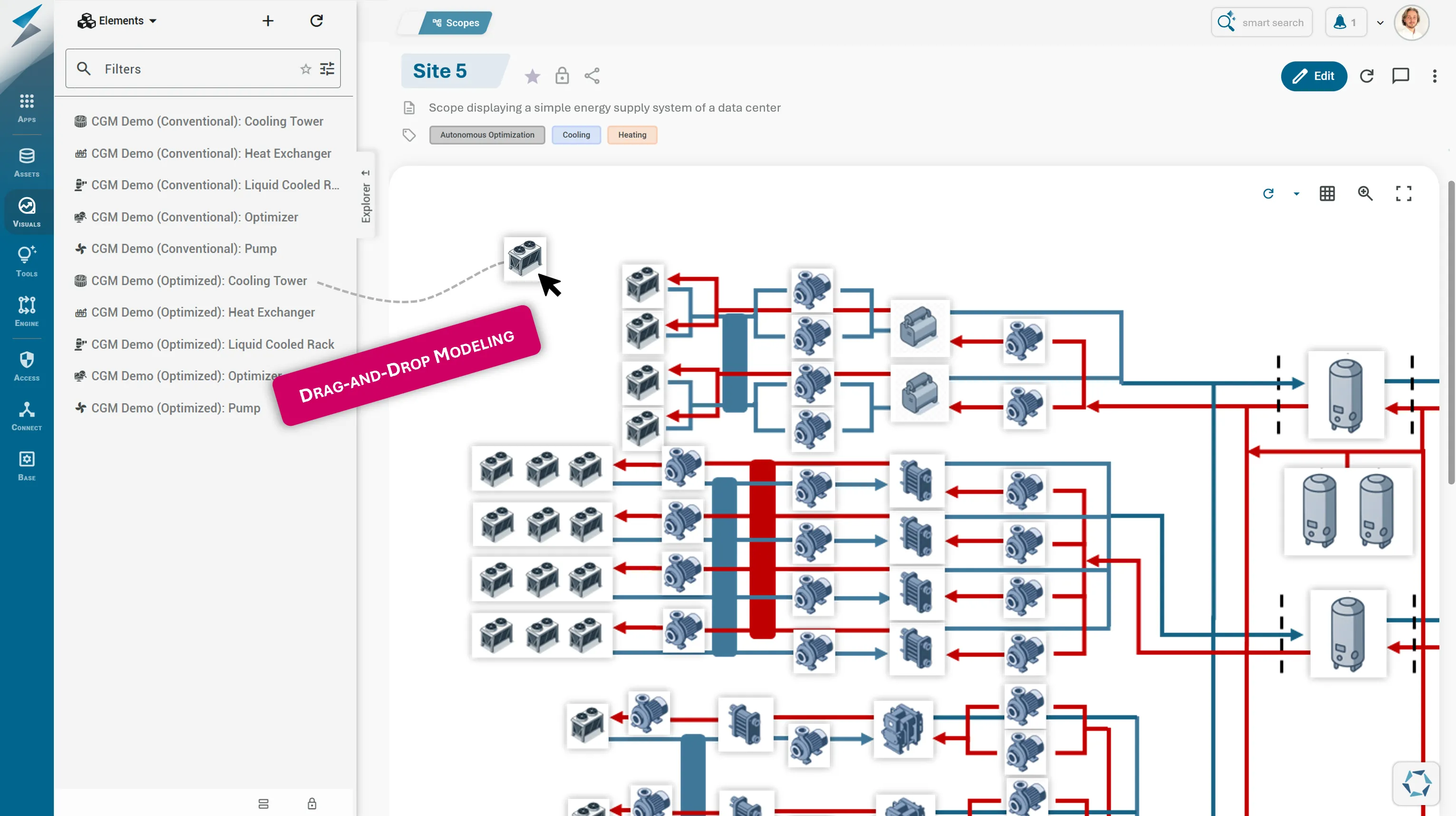The image size is (1456, 816).
Task: Toggle the diagram grid view icon
Action: click(x=1327, y=194)
